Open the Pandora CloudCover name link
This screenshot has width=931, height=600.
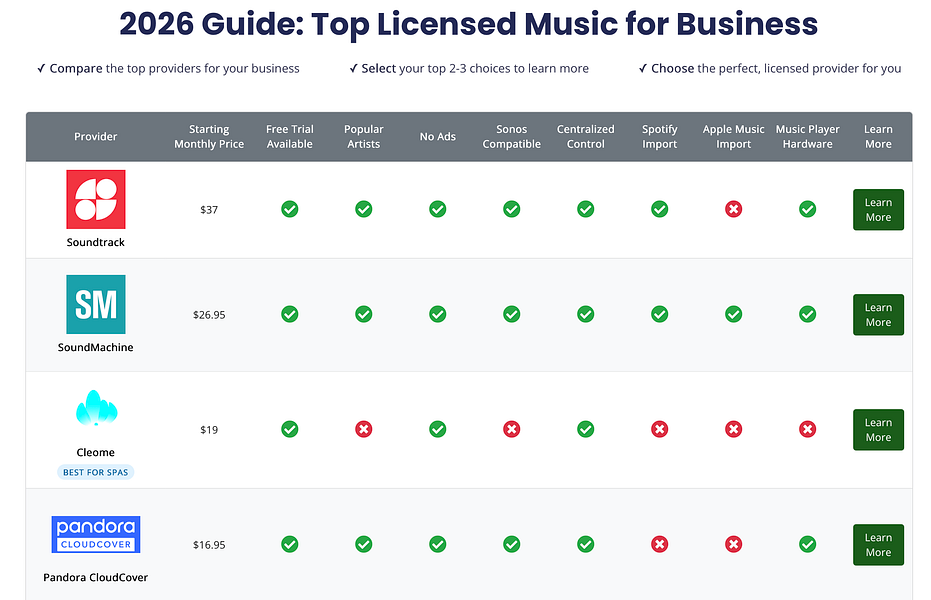[x=96, y=577]
